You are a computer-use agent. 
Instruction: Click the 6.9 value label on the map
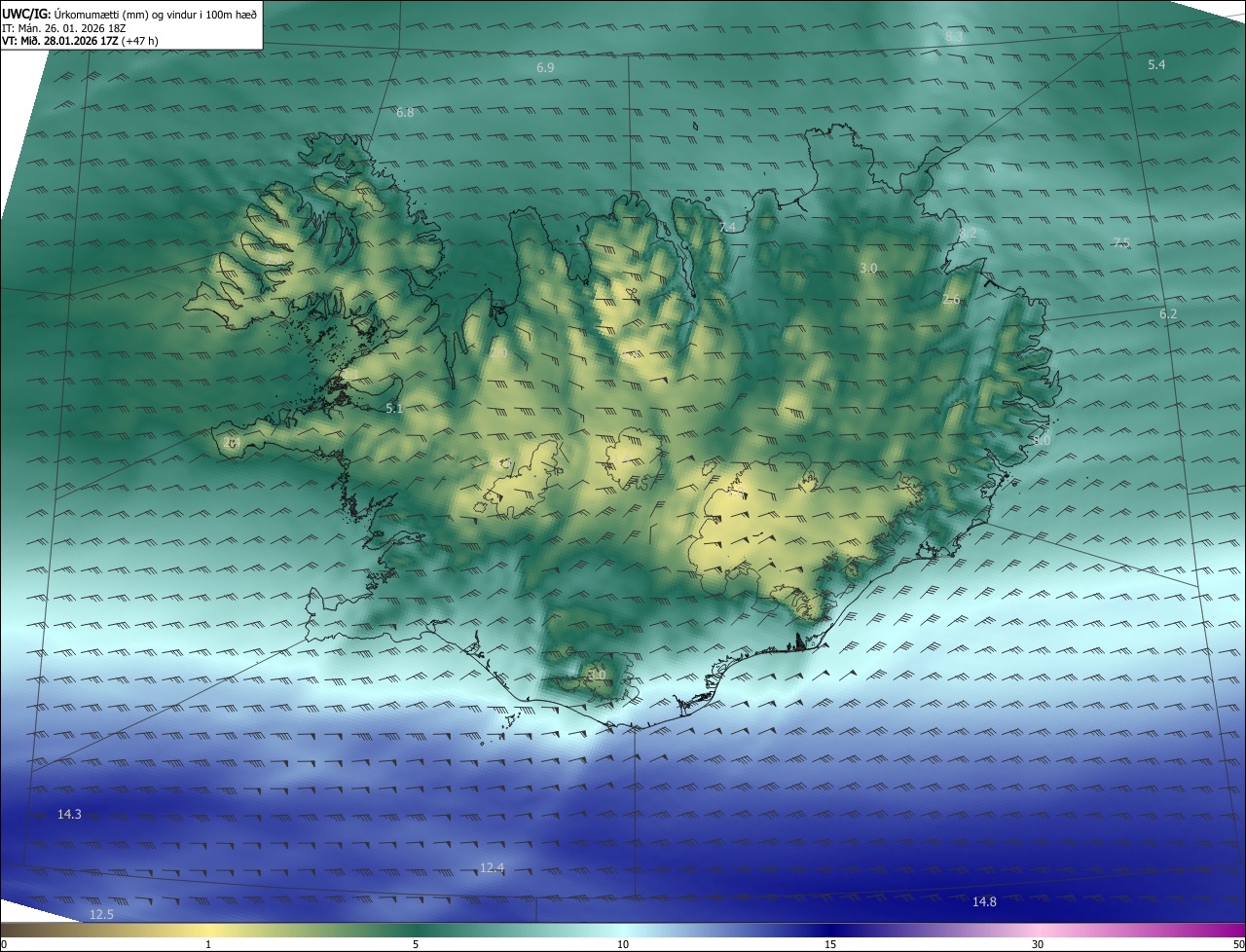click(545, 67)
